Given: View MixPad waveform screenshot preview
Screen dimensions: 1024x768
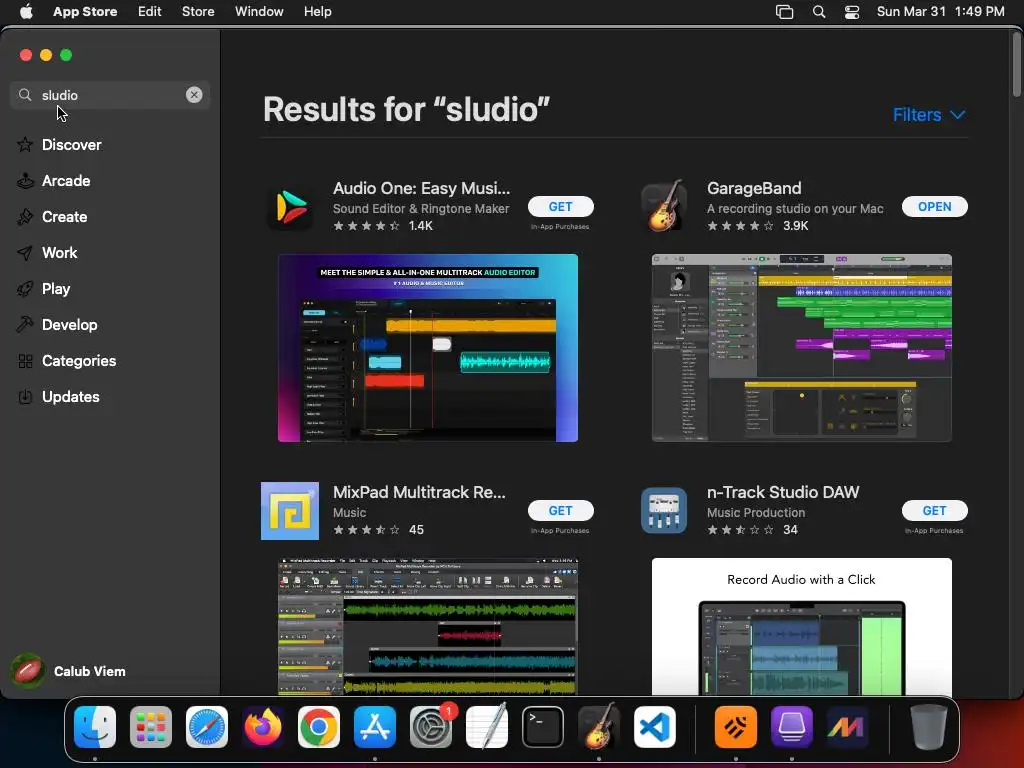Looking at the screenshot, I should point(428,626).
